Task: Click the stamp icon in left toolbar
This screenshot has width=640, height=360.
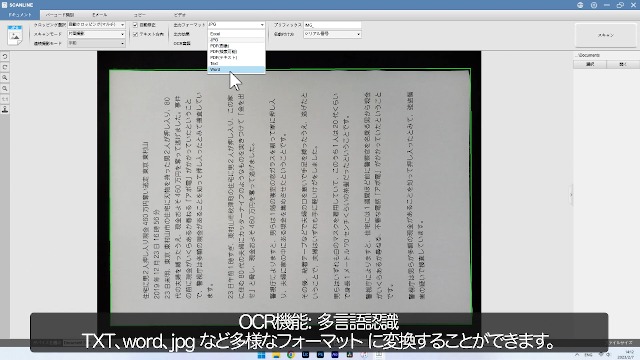Action: 5,109
